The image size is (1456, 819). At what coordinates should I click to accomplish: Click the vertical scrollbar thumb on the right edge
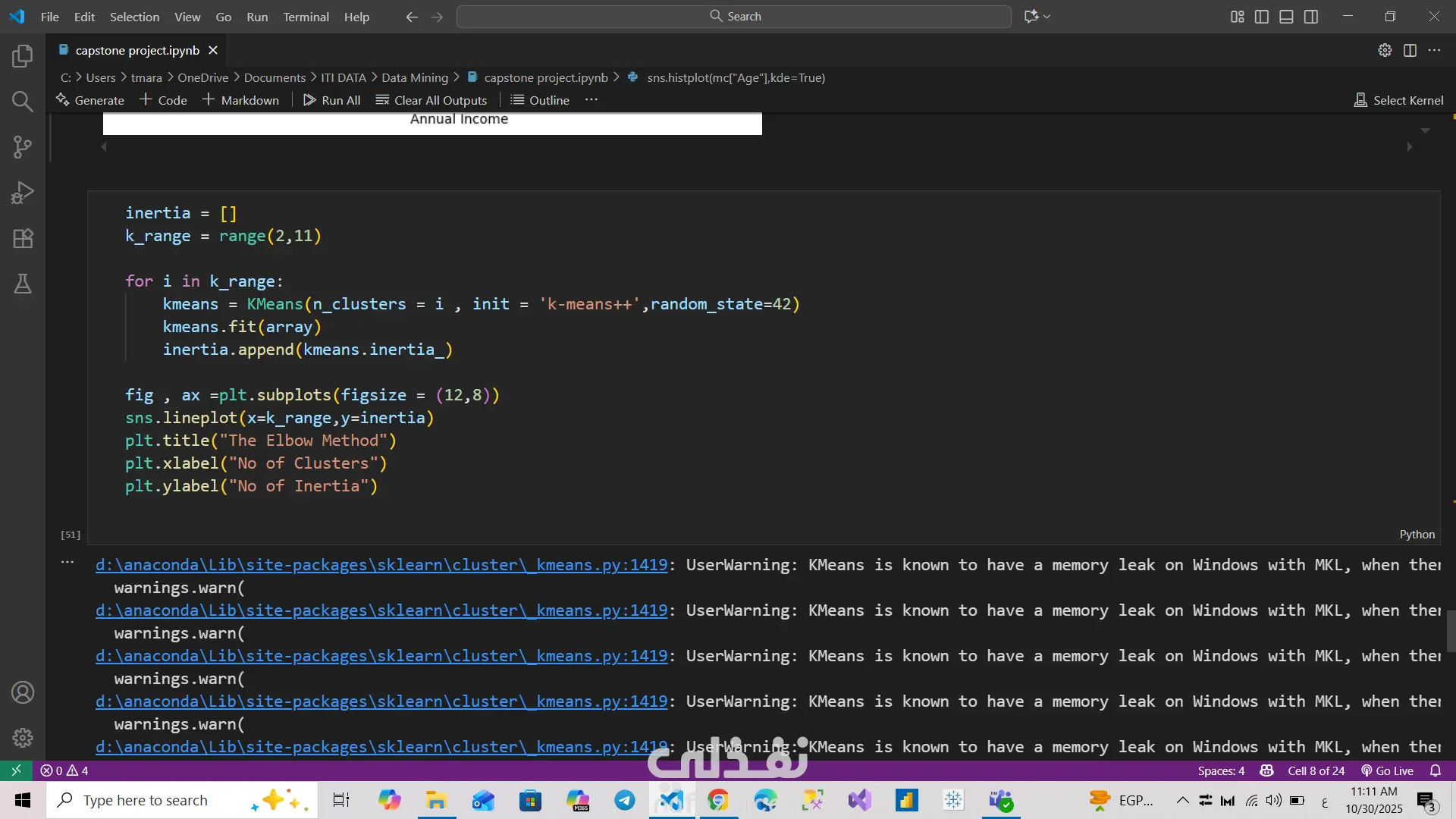(x=1451, y=631)
